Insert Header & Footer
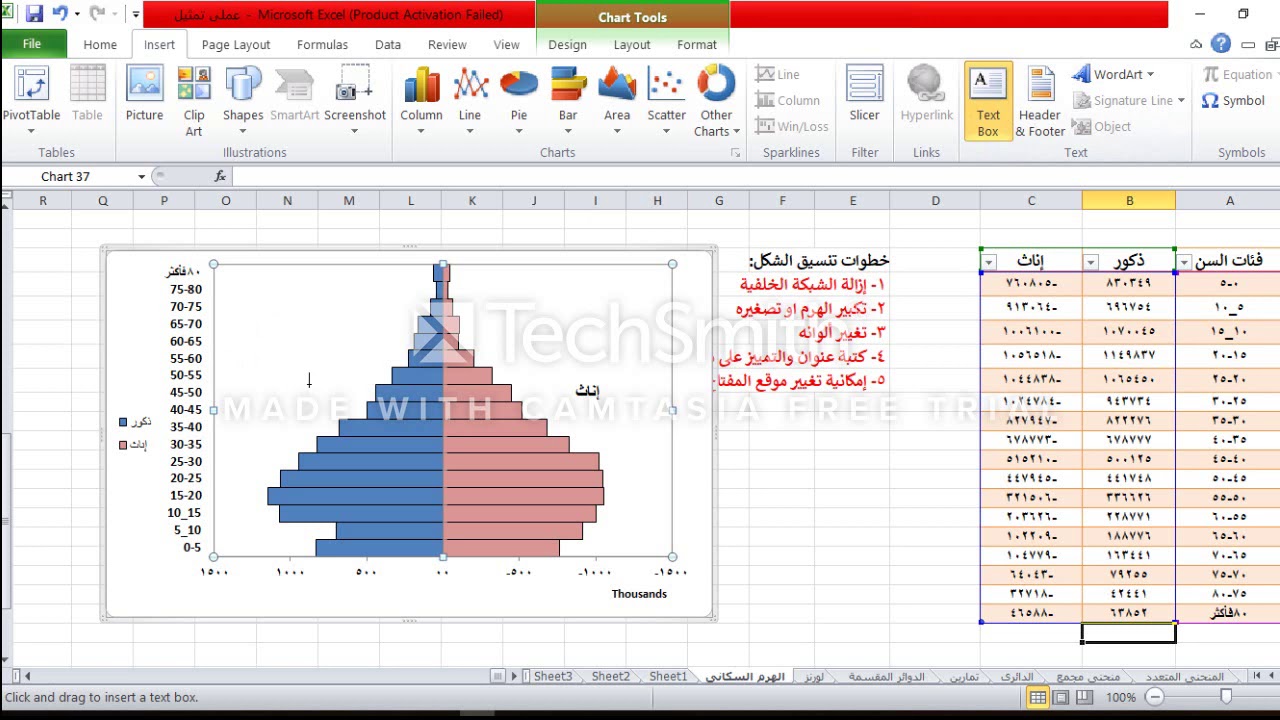The width and height of the screenshot is (1280, 720). click(x=1040, y=101)
